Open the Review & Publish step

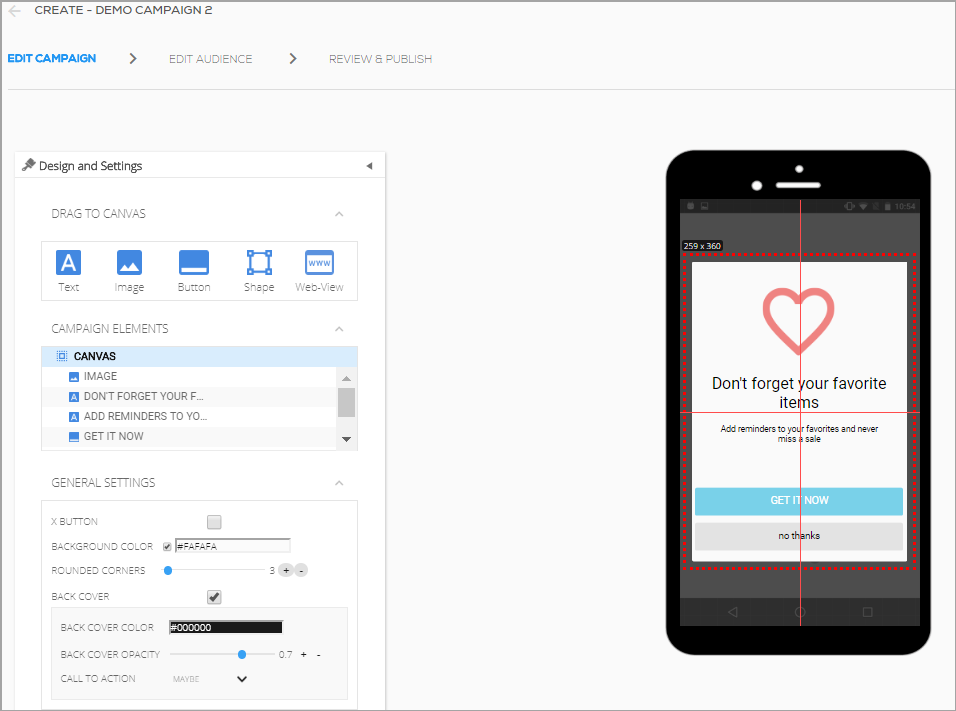(x=380, y=59)
